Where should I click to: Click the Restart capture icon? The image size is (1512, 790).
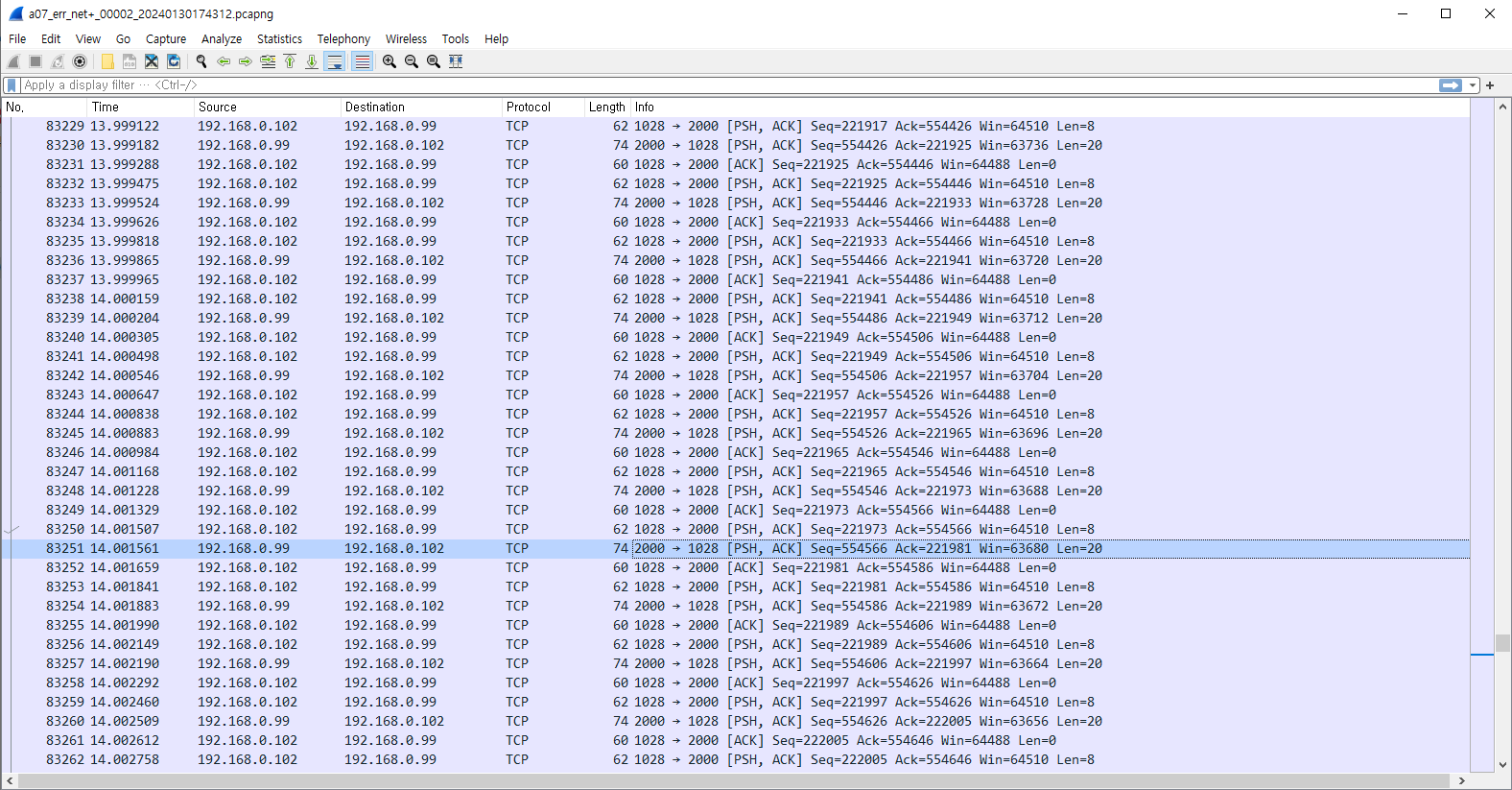point(58,61)
